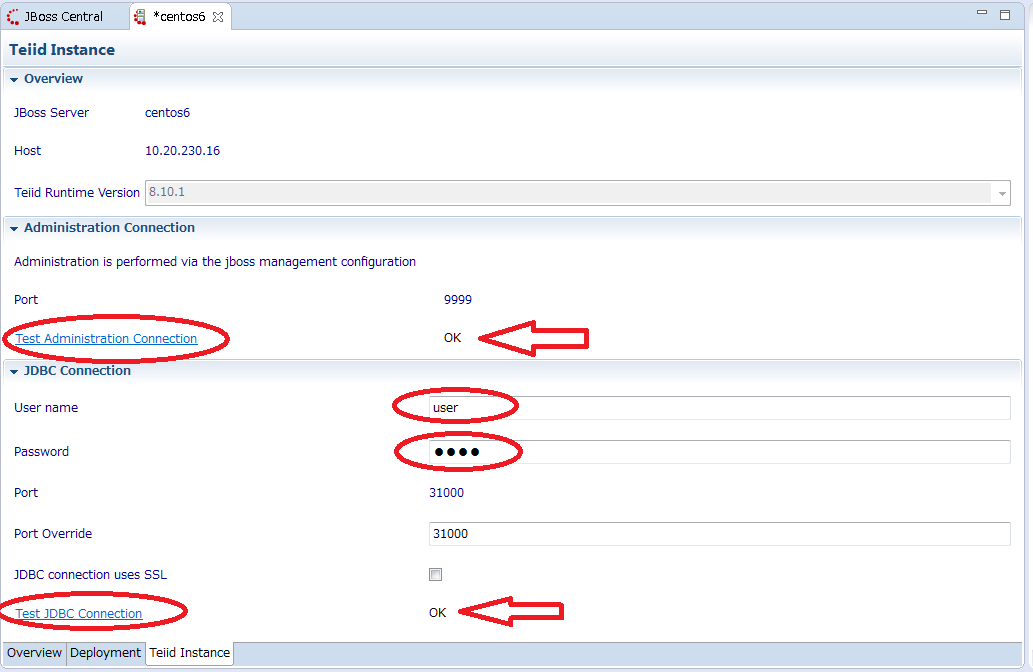
Task: Click the Teiid Runtime Version label
Action: click(x=77, y=192)
